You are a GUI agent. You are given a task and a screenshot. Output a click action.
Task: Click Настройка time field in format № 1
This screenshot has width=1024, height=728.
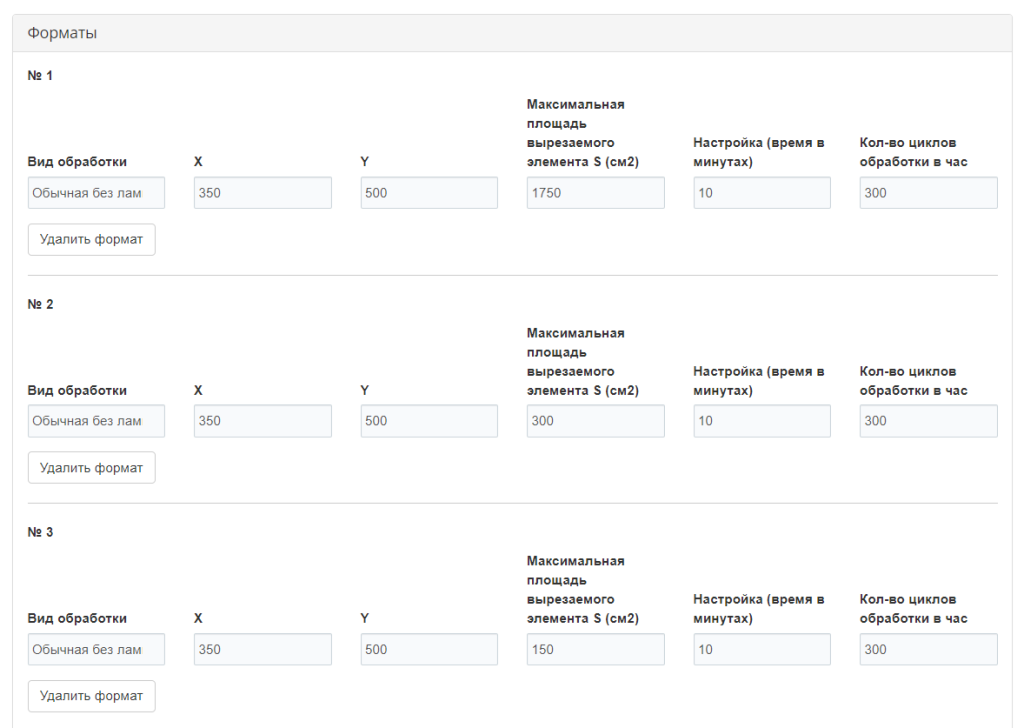click(761, 193)
